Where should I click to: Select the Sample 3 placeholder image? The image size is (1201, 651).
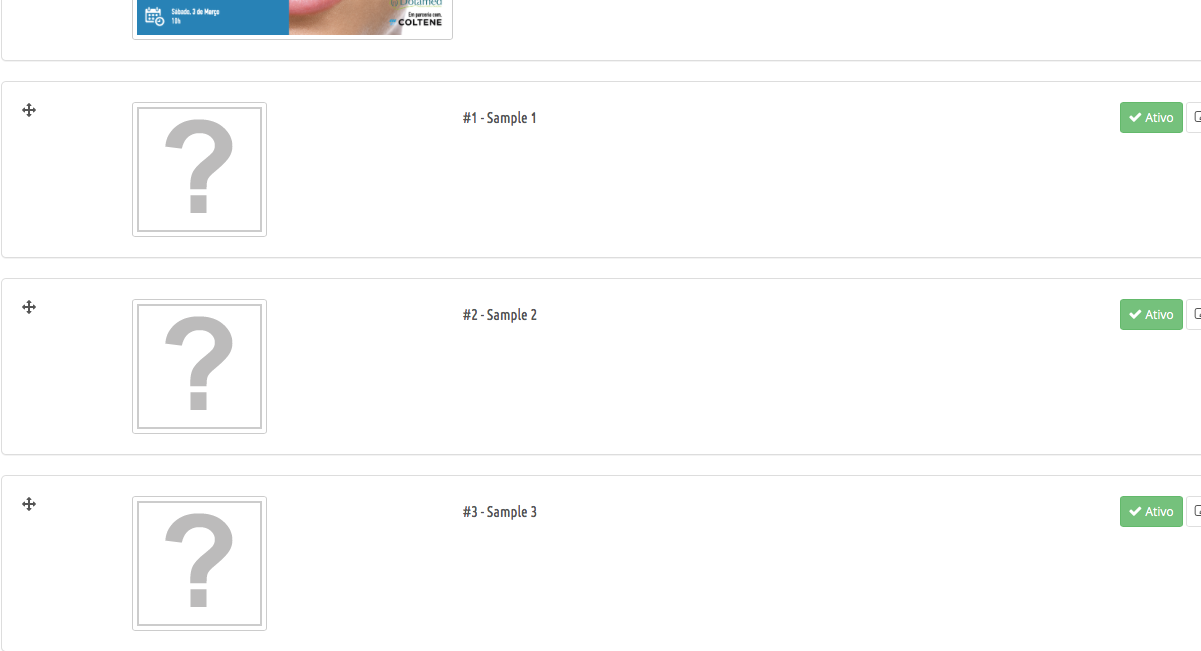pyautogui.click(x=199, y=563)
